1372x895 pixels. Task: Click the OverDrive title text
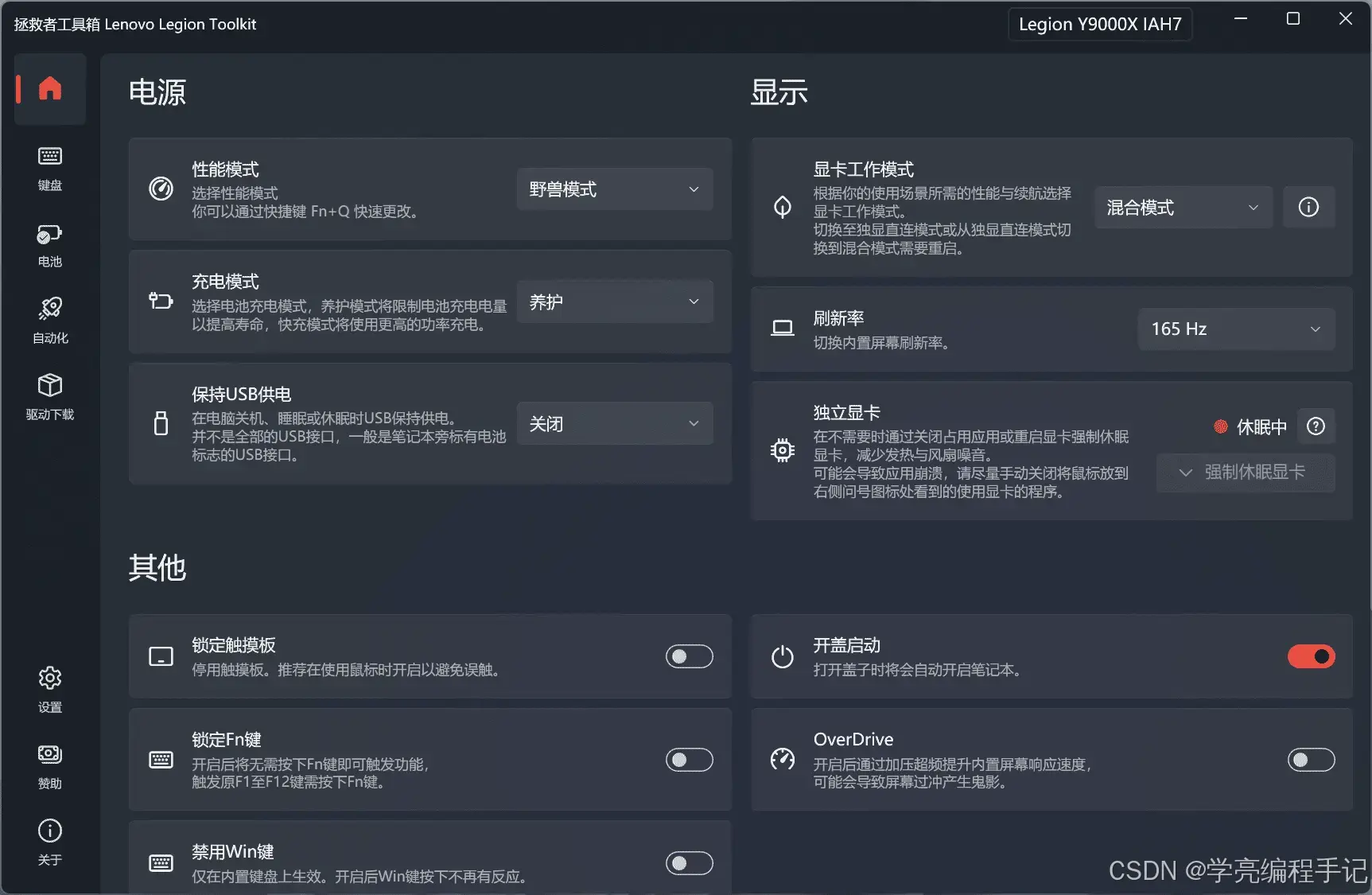coord(853,739)
